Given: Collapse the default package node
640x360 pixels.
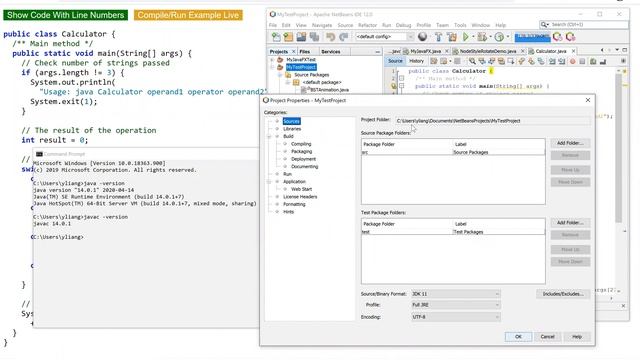Looking at the screenshot, I should tap(288, 82).
